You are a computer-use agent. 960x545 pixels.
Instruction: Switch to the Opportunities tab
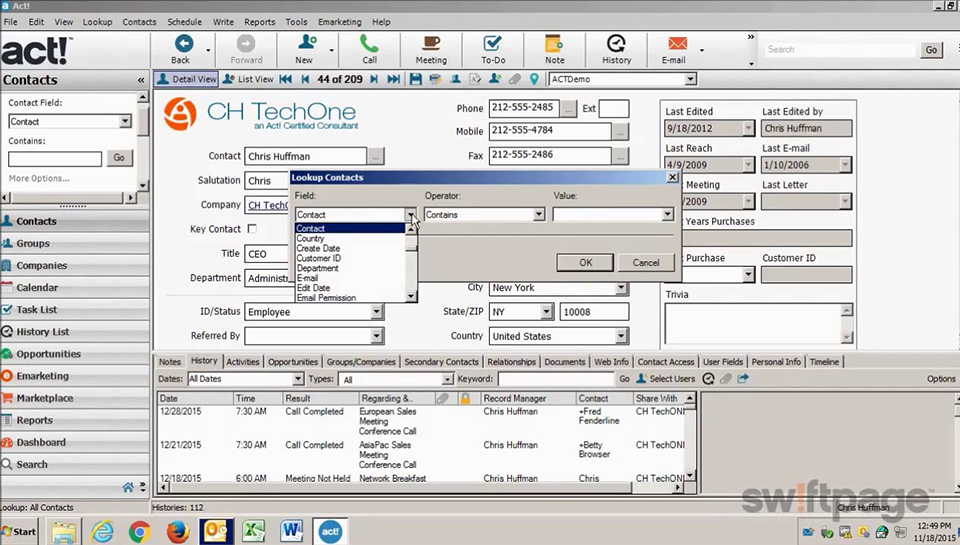click(293, 361)
